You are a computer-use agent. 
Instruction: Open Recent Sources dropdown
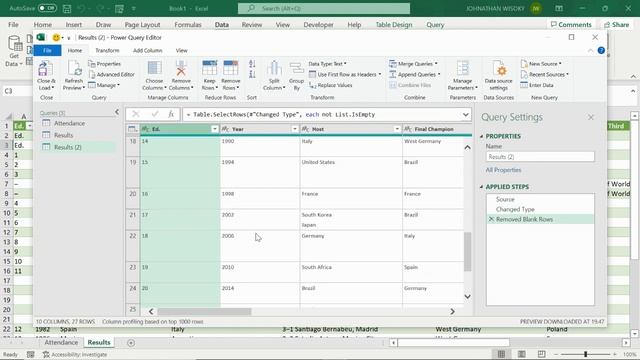544,74
